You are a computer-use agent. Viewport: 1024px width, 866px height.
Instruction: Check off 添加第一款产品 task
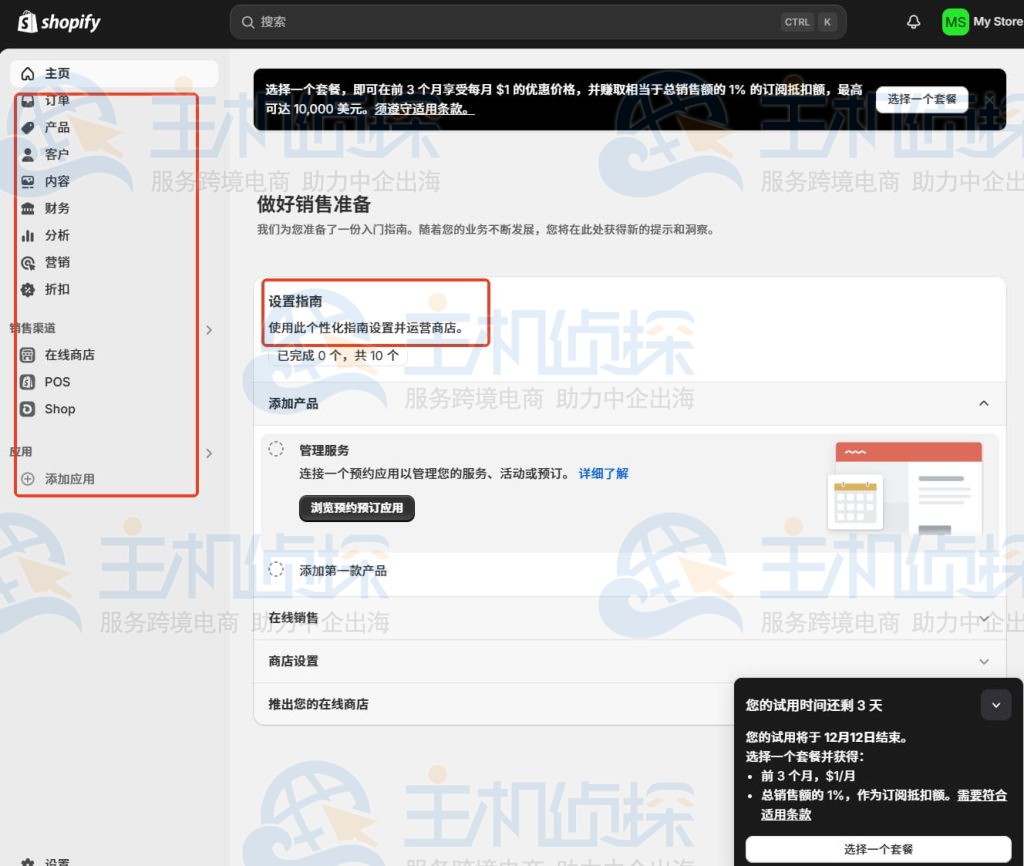click(x=276, y=570)
